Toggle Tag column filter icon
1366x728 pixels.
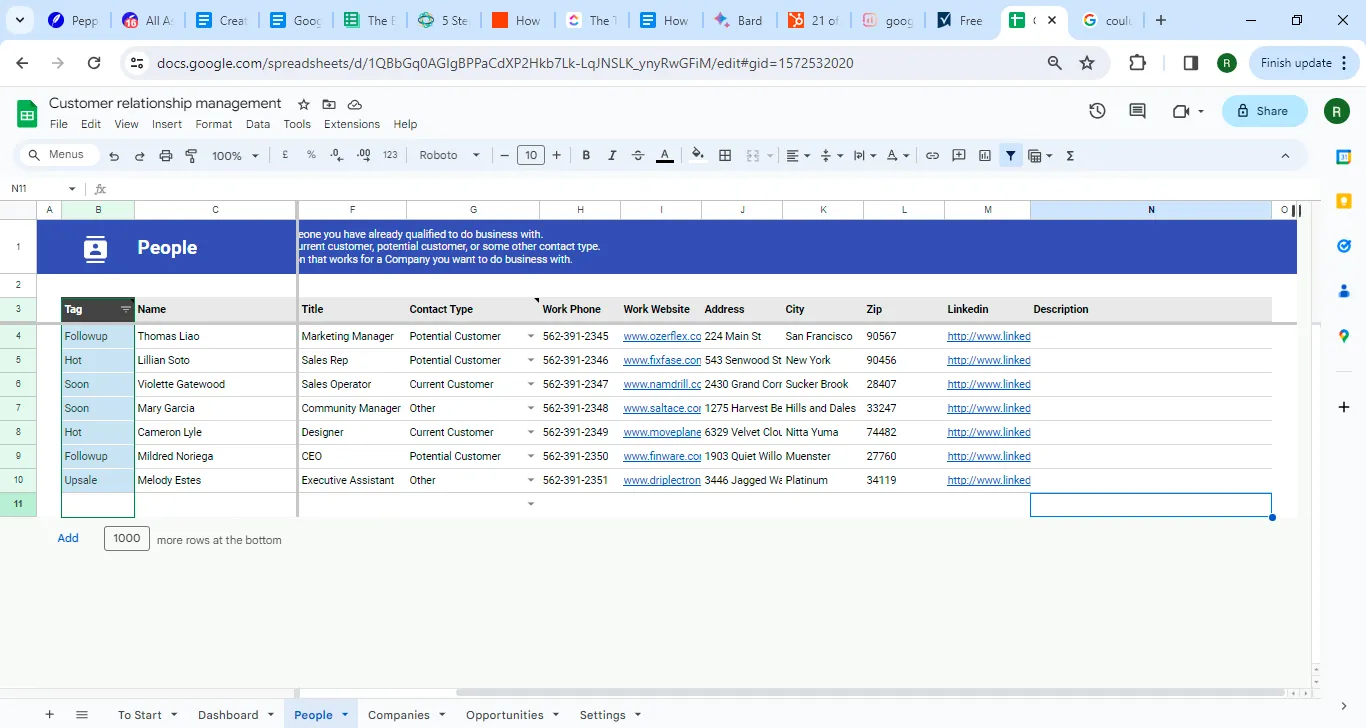[x=126, y=309]
